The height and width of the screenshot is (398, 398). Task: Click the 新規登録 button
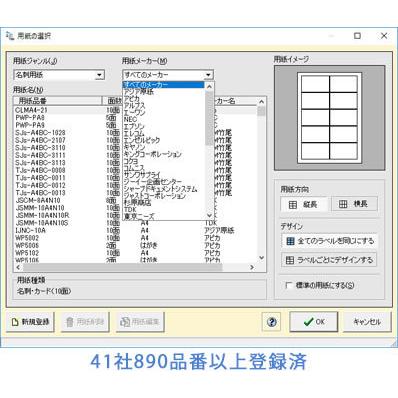coord(30,322)
